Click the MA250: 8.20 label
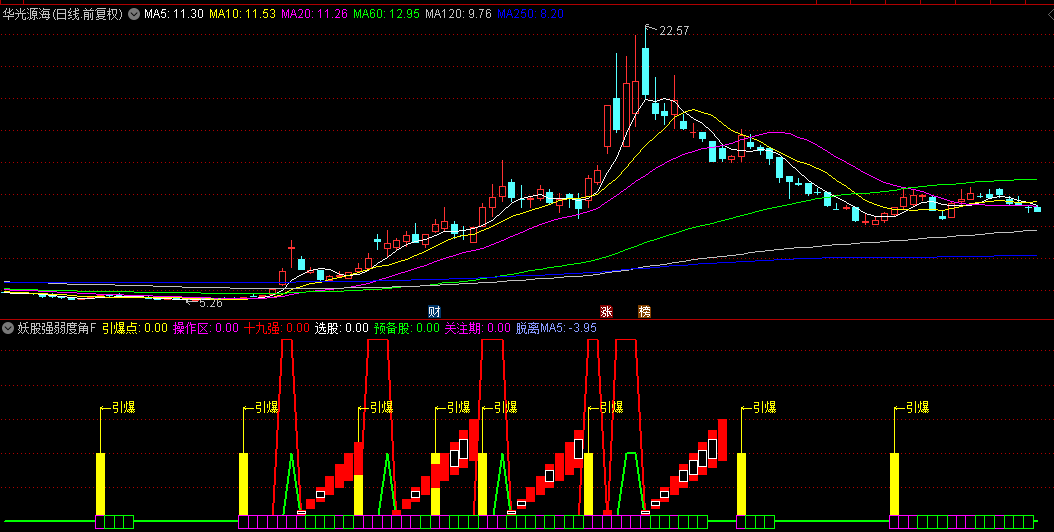Screen dimensions: 1054x532 (530, 13)
